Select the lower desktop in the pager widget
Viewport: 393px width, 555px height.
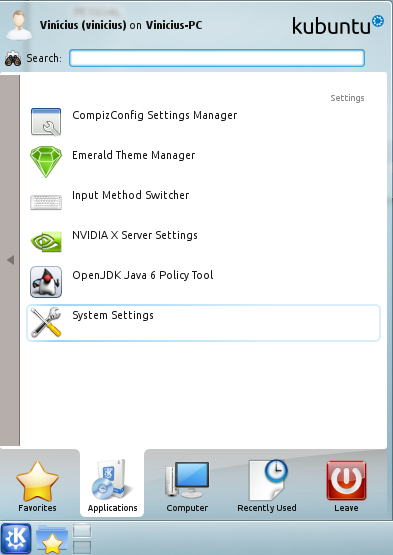[x=82, y=547]
